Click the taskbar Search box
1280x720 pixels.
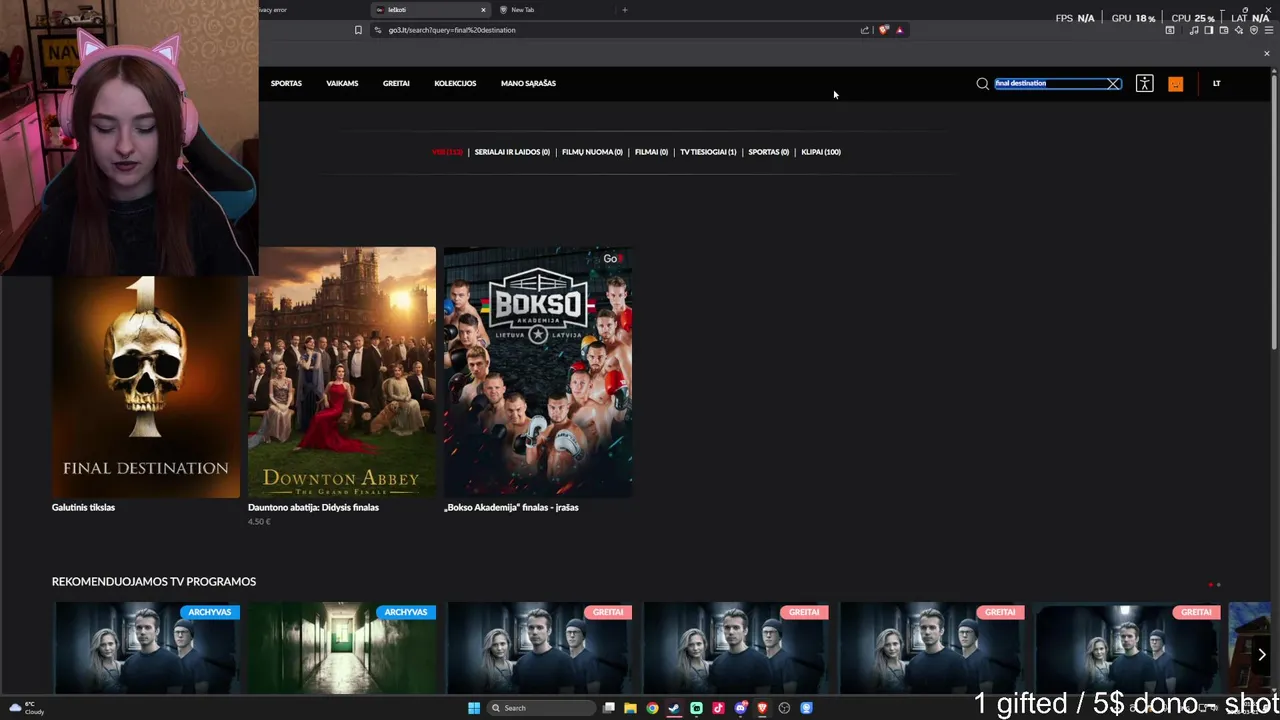pyautogui.click(x=540, y=708)
